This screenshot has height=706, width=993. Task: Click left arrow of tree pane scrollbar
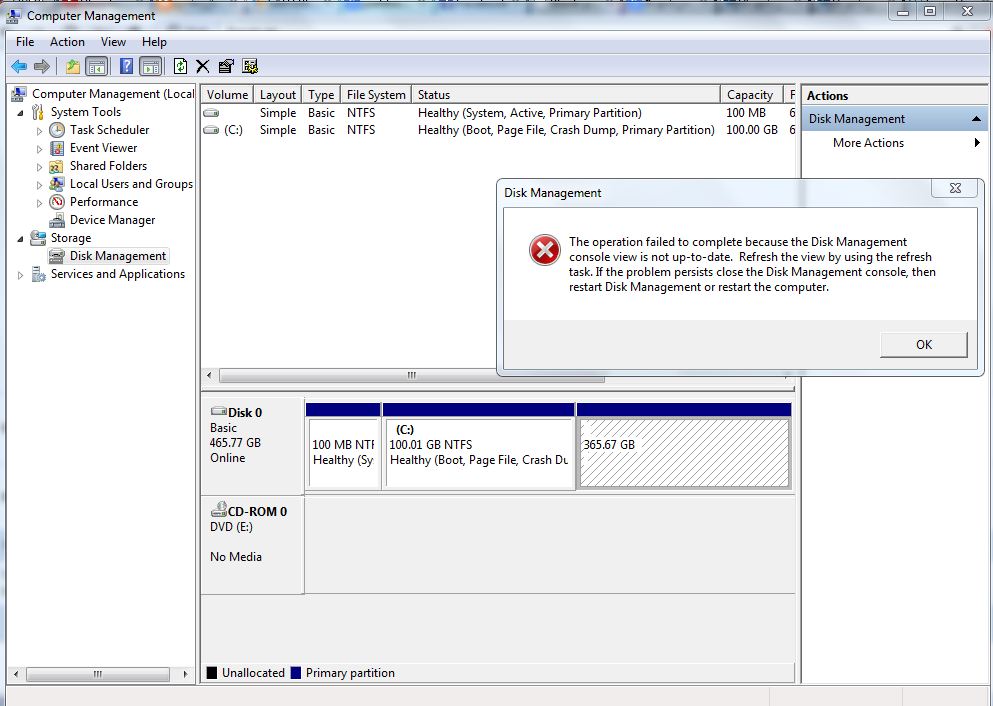point(16,674)
